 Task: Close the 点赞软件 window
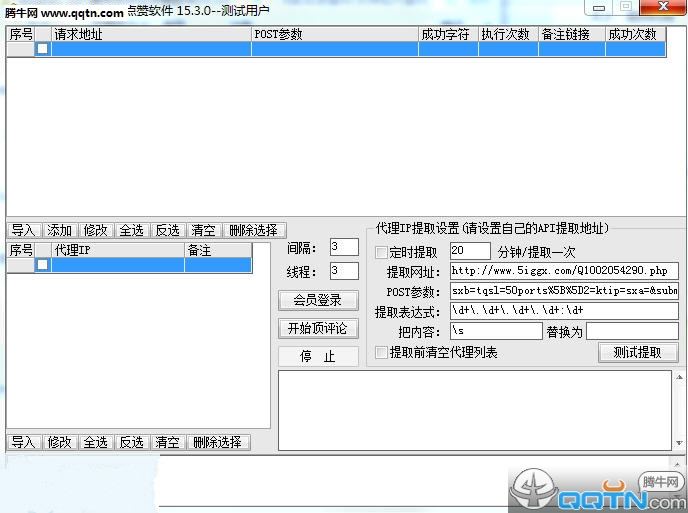pos(663,7)
